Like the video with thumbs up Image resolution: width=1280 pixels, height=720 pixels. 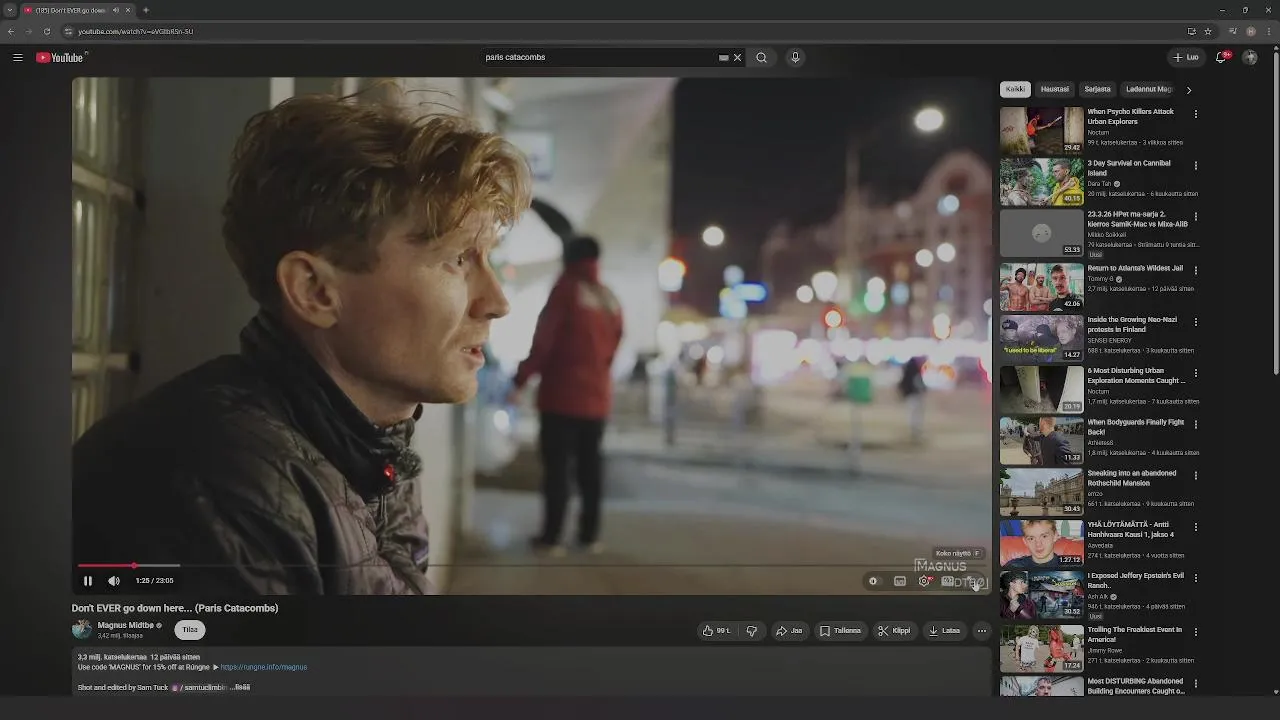[x=716, y=631]
